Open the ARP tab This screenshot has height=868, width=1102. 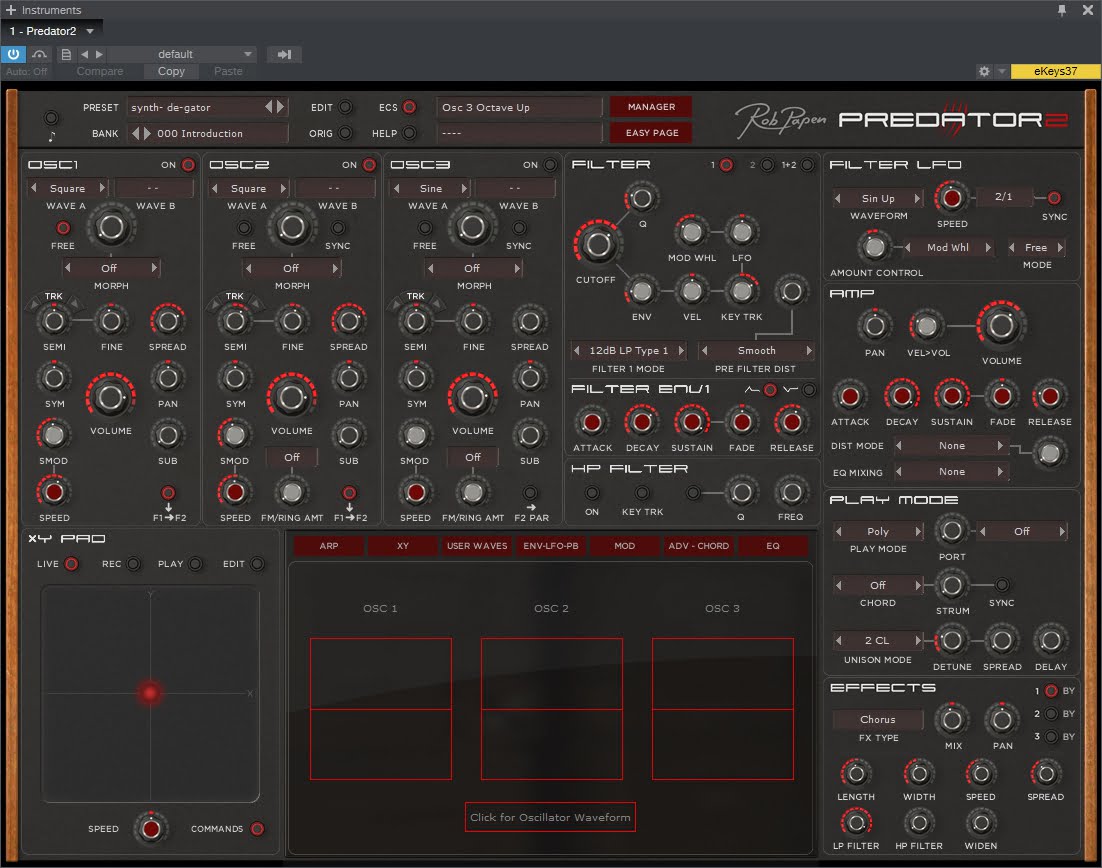pos(329,545)
